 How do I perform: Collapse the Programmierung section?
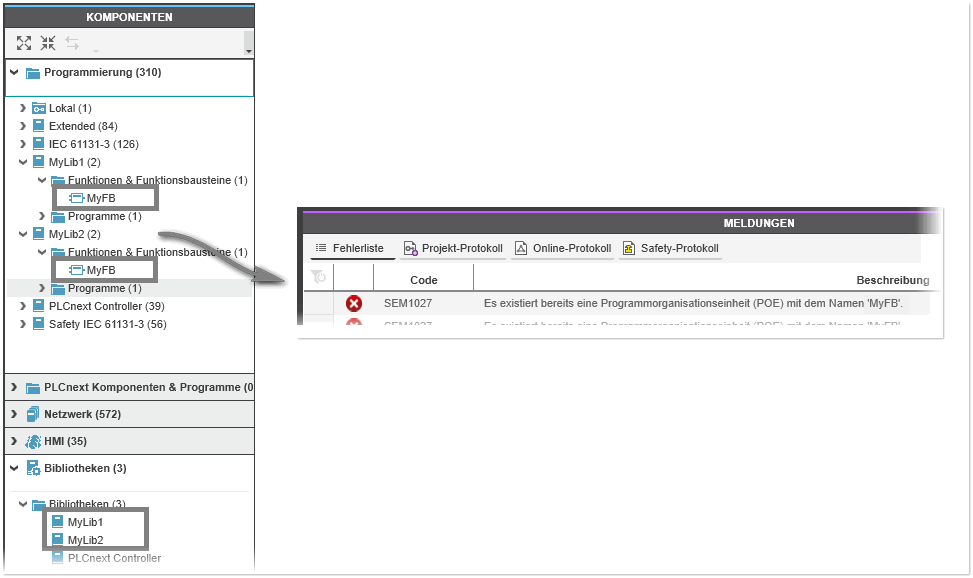[13, 73]
